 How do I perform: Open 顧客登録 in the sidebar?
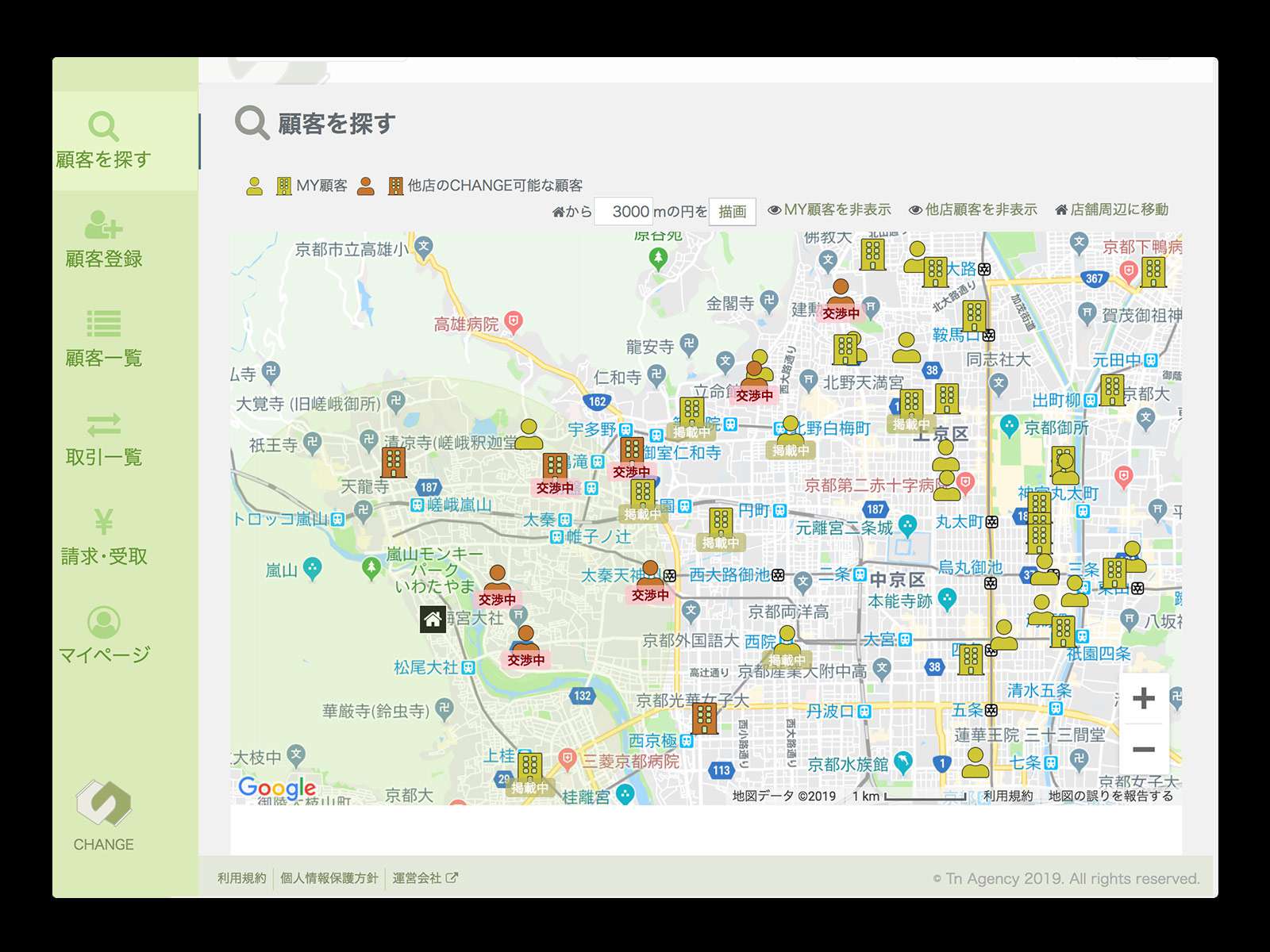coord(104,240)
